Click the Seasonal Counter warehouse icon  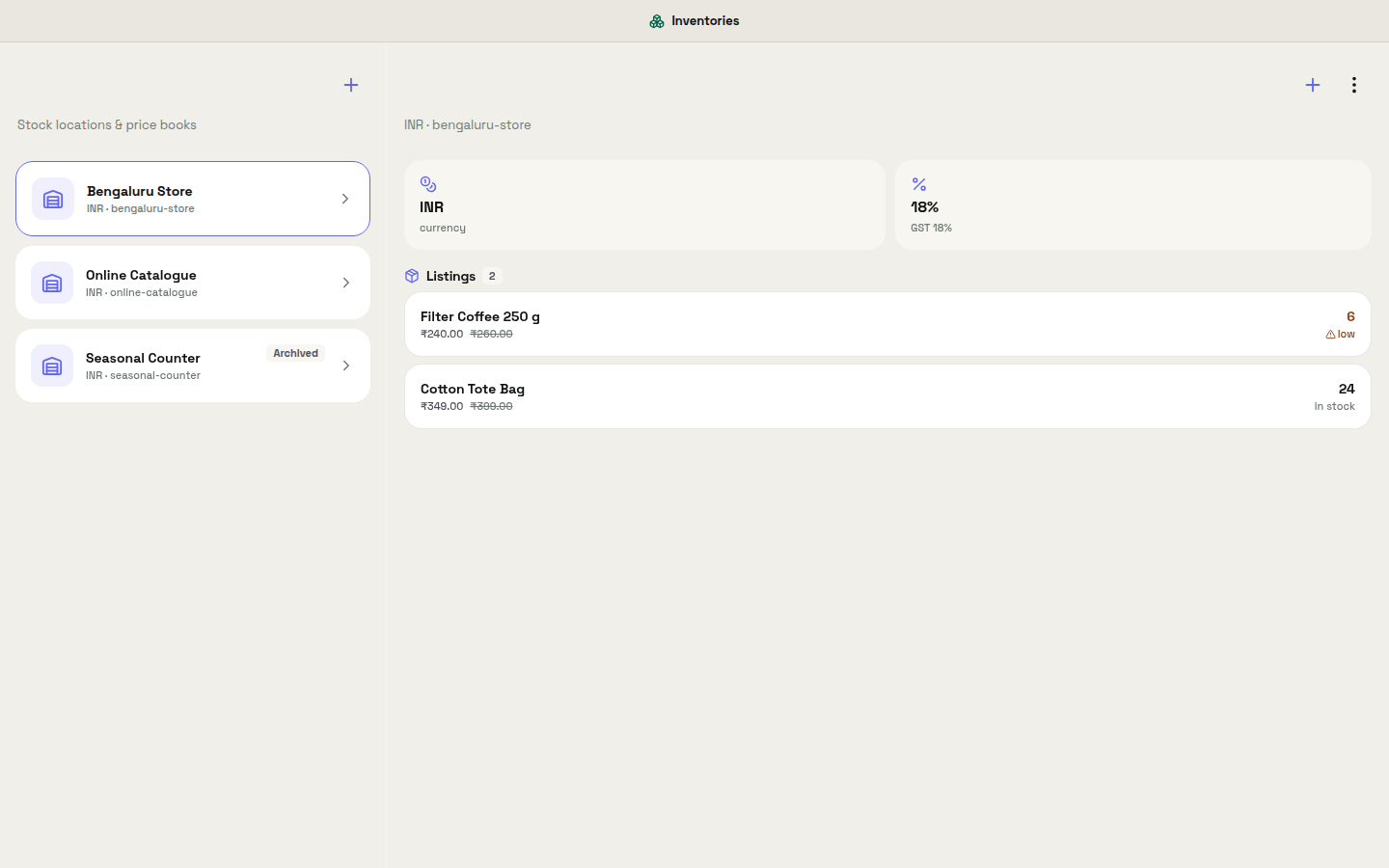pos(52,366)
